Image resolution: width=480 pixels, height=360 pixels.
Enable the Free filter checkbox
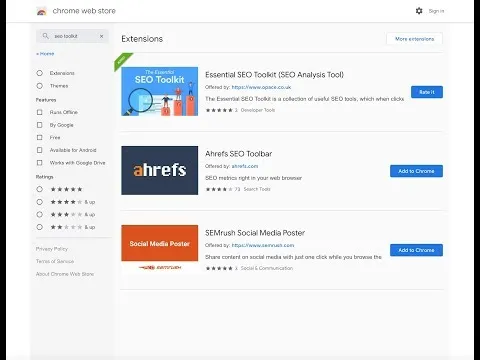(40, 137)
